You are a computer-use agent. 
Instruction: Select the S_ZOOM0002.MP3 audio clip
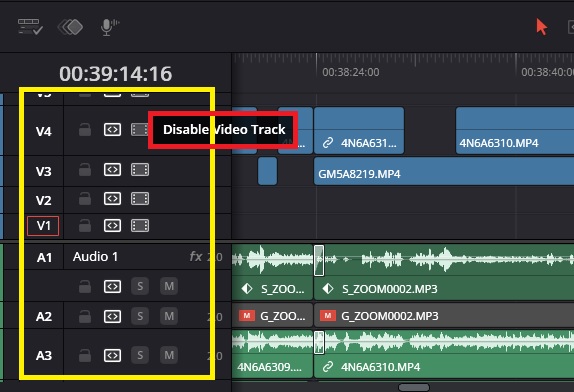(444, 272)
